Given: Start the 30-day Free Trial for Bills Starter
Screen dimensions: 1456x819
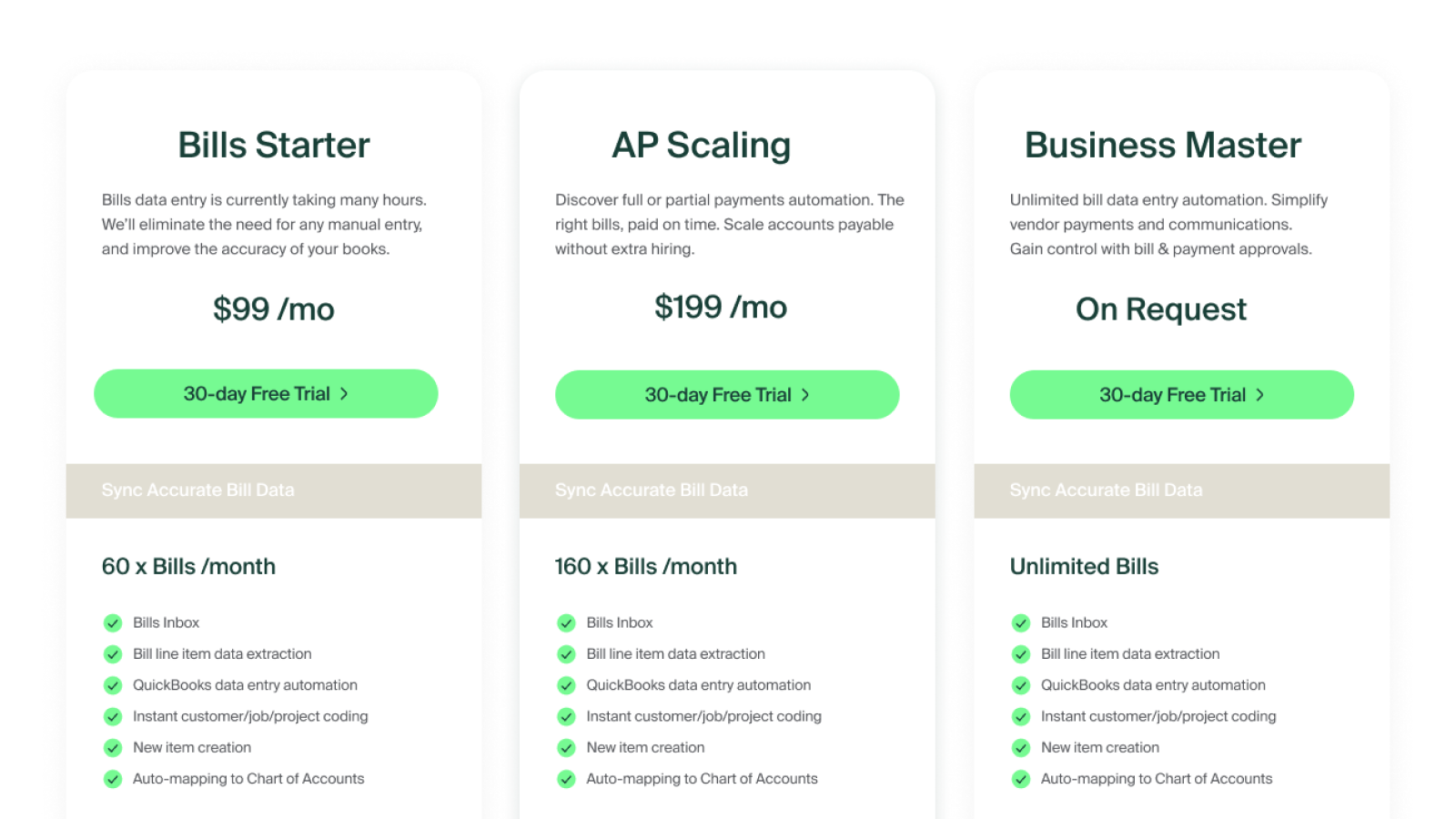Looking at the screenshot, I should pyautogui.click(x=265, y=393).
